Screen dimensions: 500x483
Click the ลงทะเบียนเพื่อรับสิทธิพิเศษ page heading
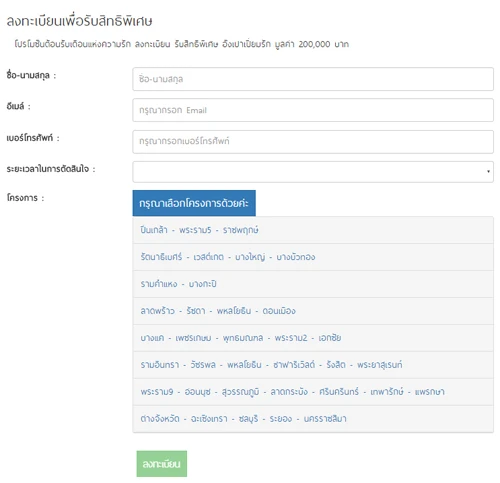point(79,21)
